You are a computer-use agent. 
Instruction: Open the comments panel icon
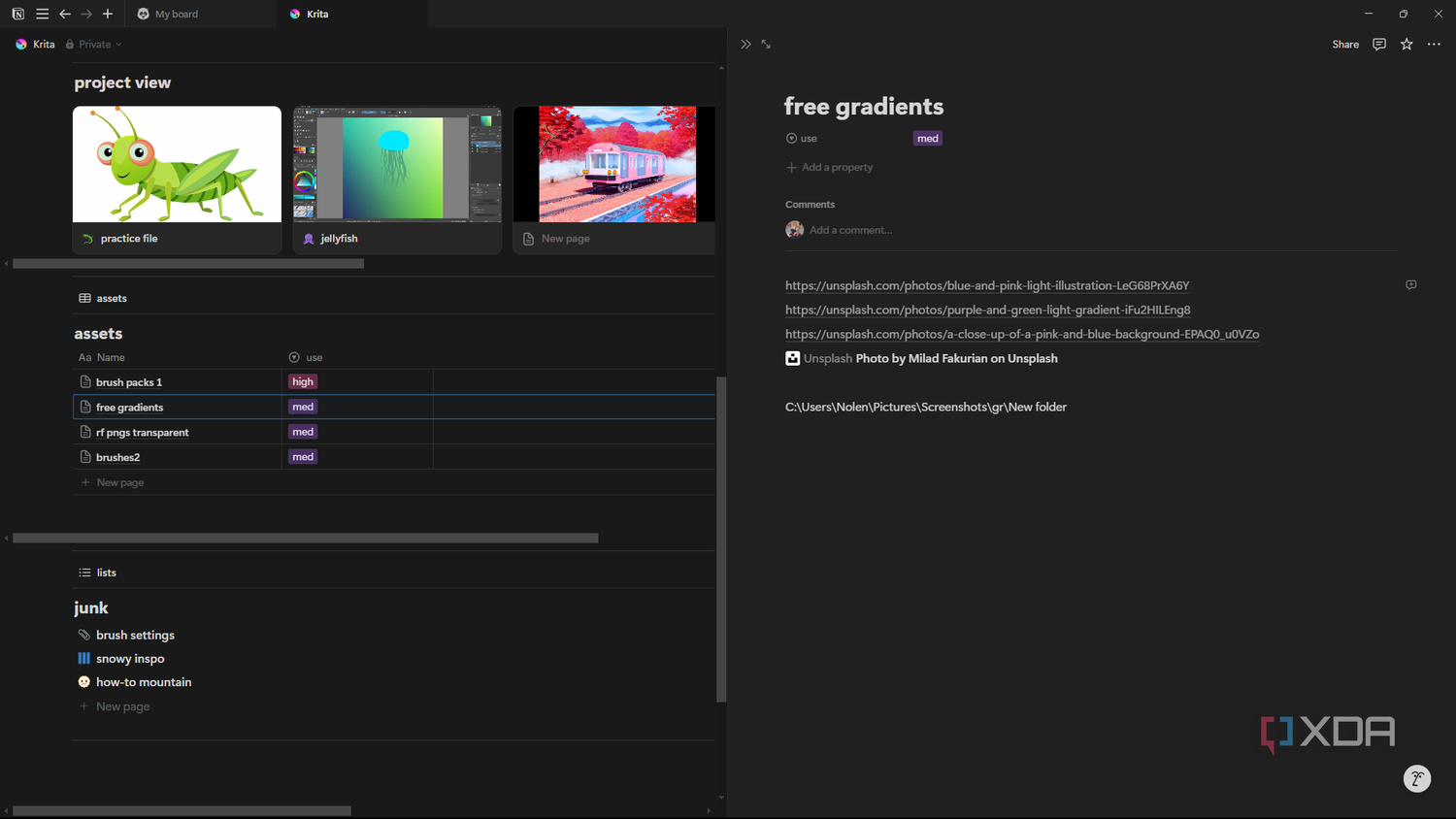point(1379,45)
